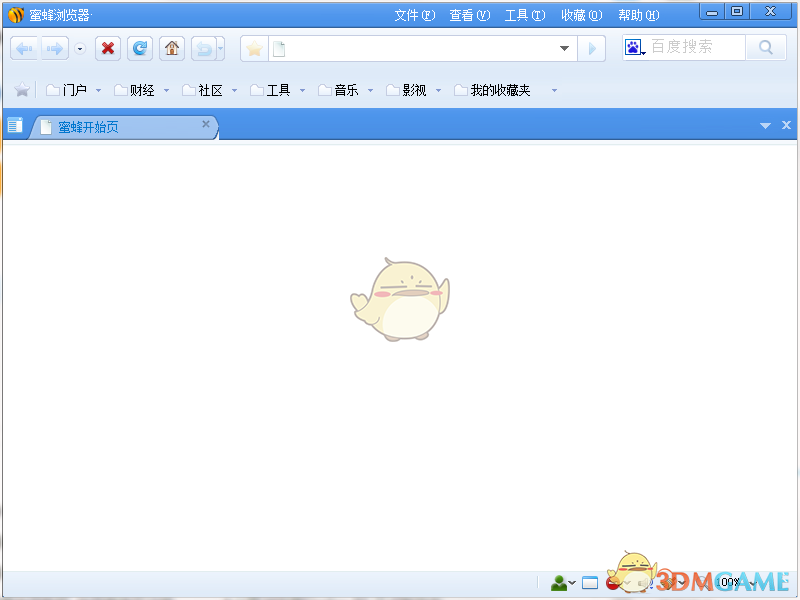Open the 文件(F) menu
This screenshot has height=600, width=800.
415,15
